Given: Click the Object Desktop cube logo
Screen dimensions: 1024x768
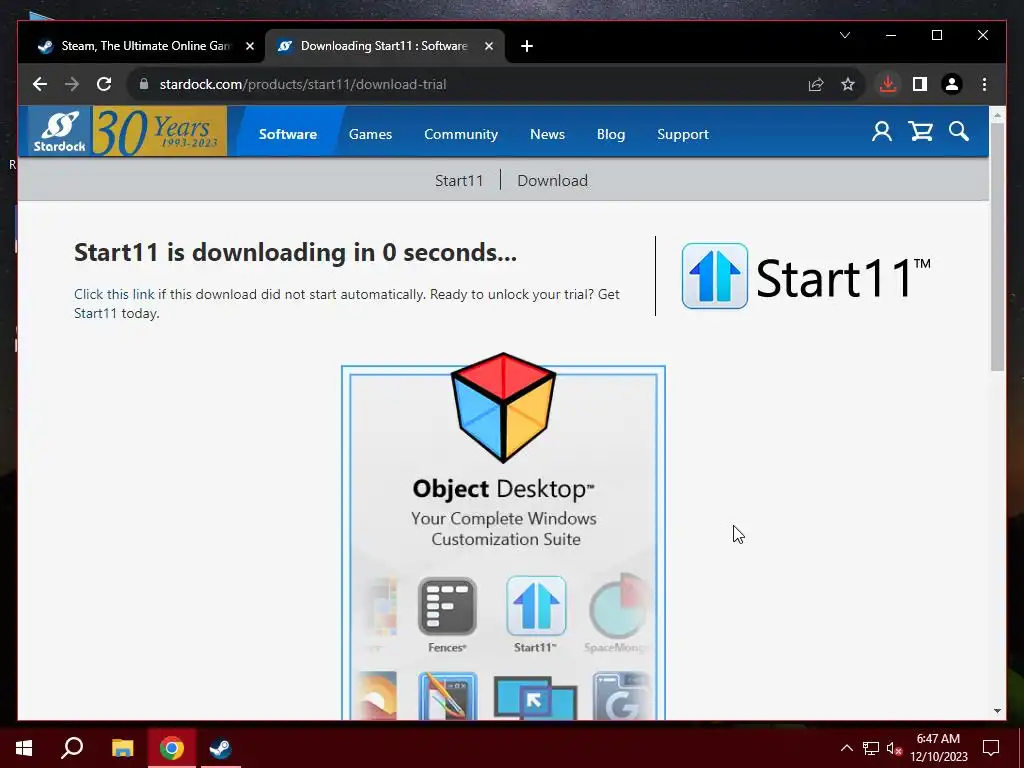Looking at the screenshot, I should [503, 408].
